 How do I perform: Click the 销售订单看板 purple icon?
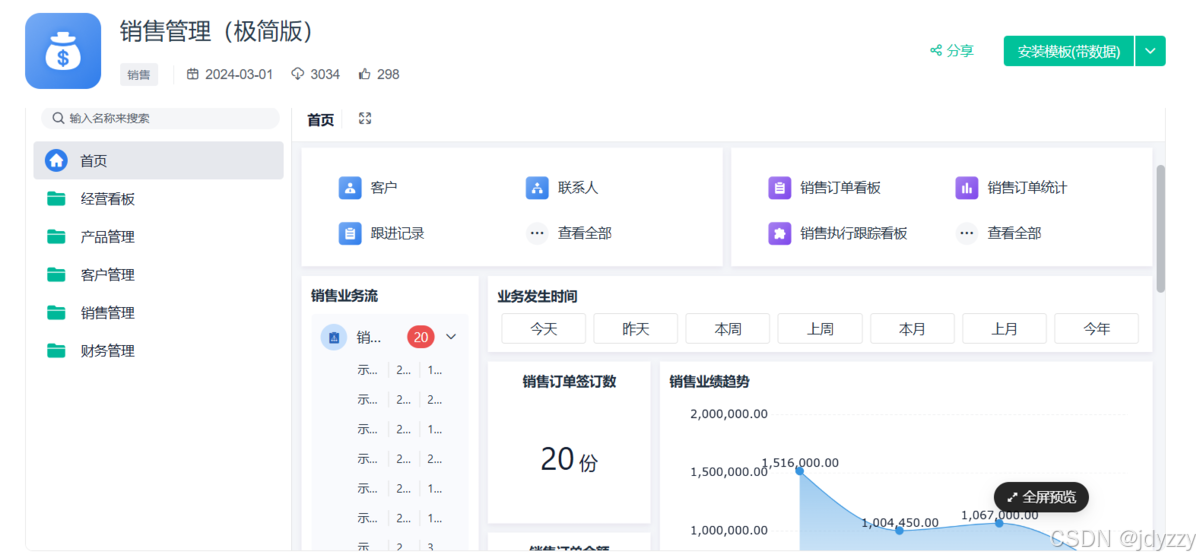[x=779, y=187]
